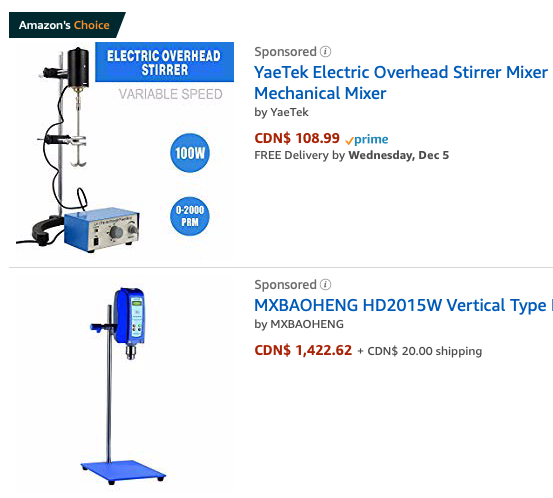Open the YaeTek stirrer product image
The width and height of the screenshot is (553, 498).
click(122, 150)
